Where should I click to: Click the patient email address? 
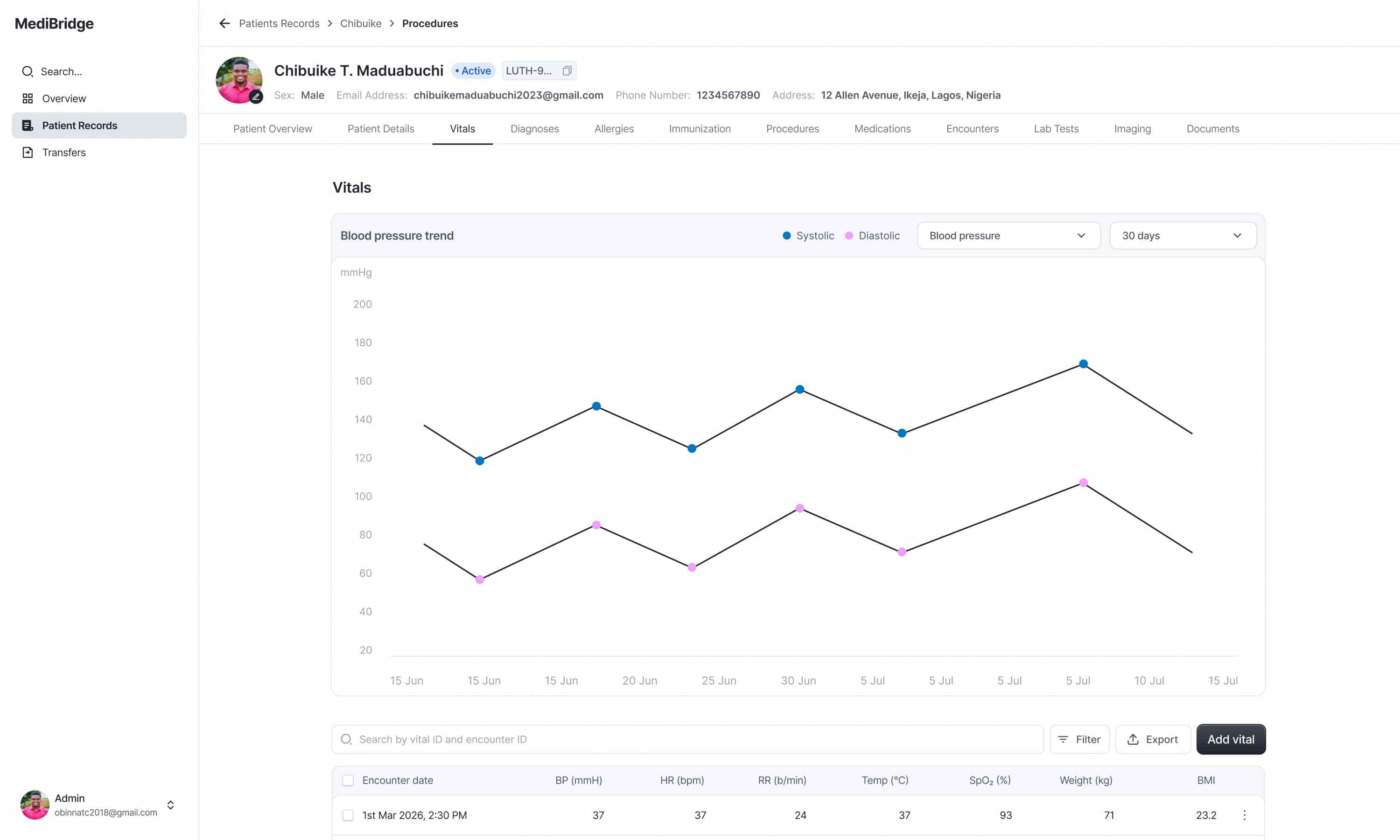click(508, 95)
